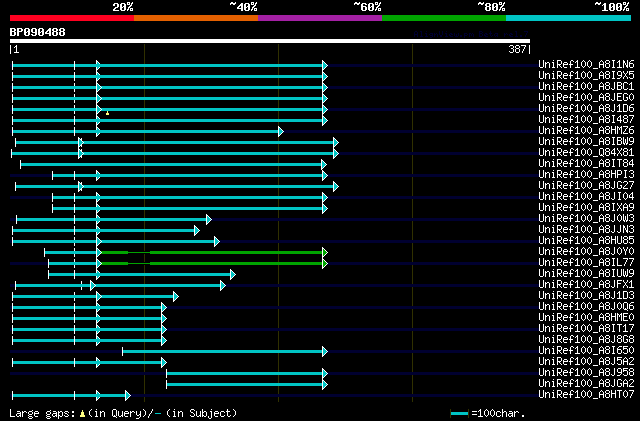Click the cyan scale bar beside =100char.
This screenshot has height=421, width=640.
[459, 414]
